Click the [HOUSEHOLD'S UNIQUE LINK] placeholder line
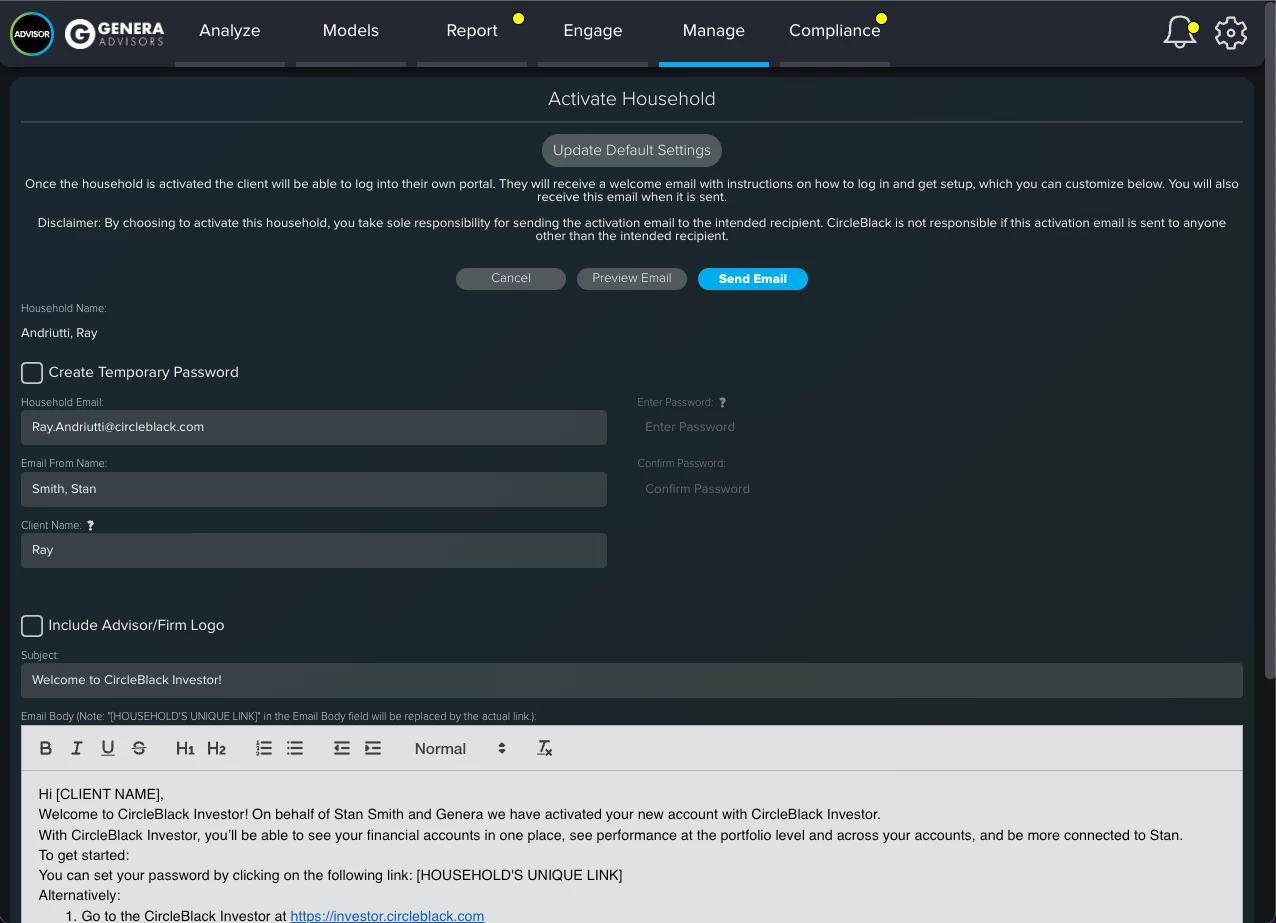This screenshot has height=923, width=1276. coord(330,875)
